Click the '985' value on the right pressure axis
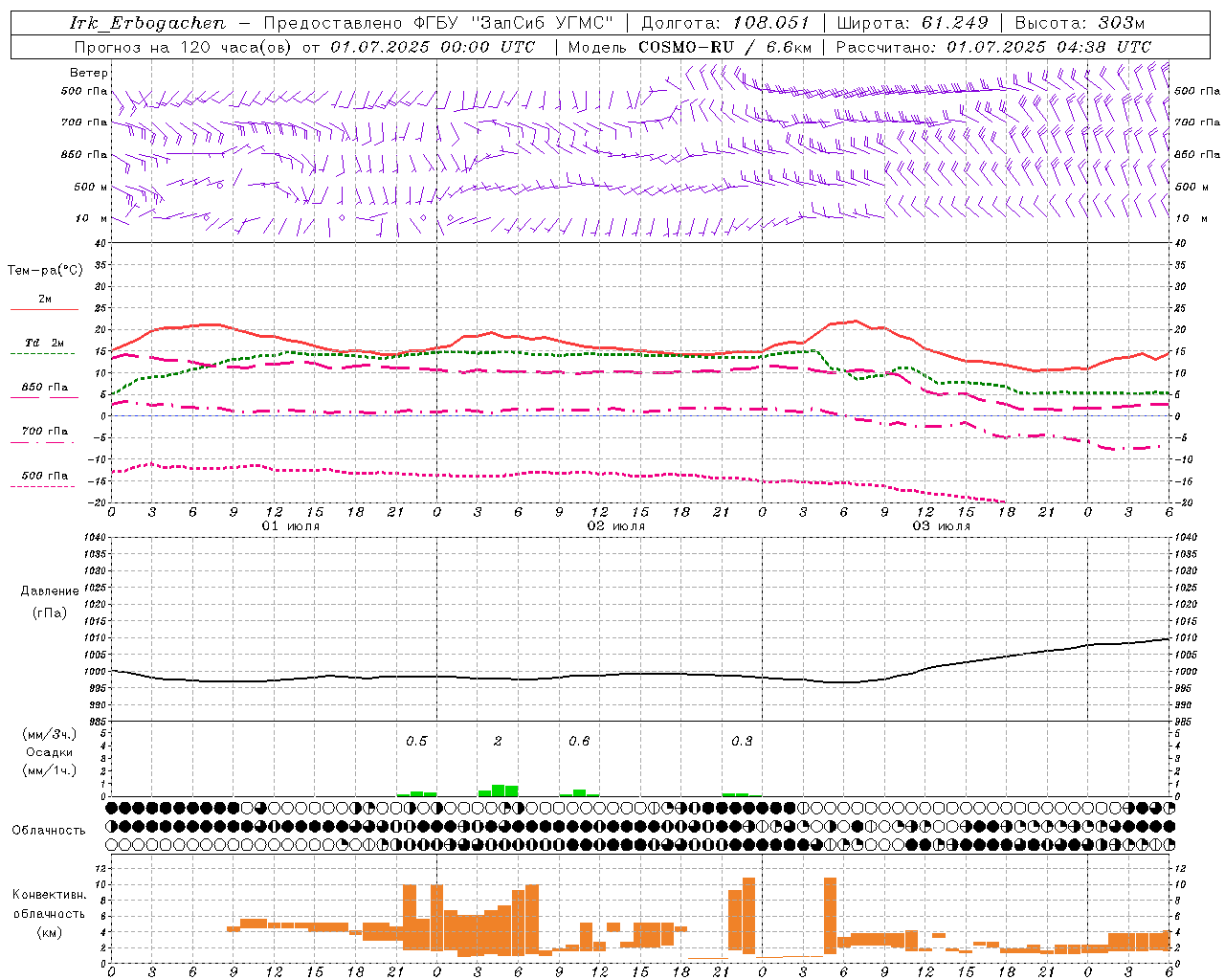The width and height of the screenshot is (1225, 980). [1185, 722]
